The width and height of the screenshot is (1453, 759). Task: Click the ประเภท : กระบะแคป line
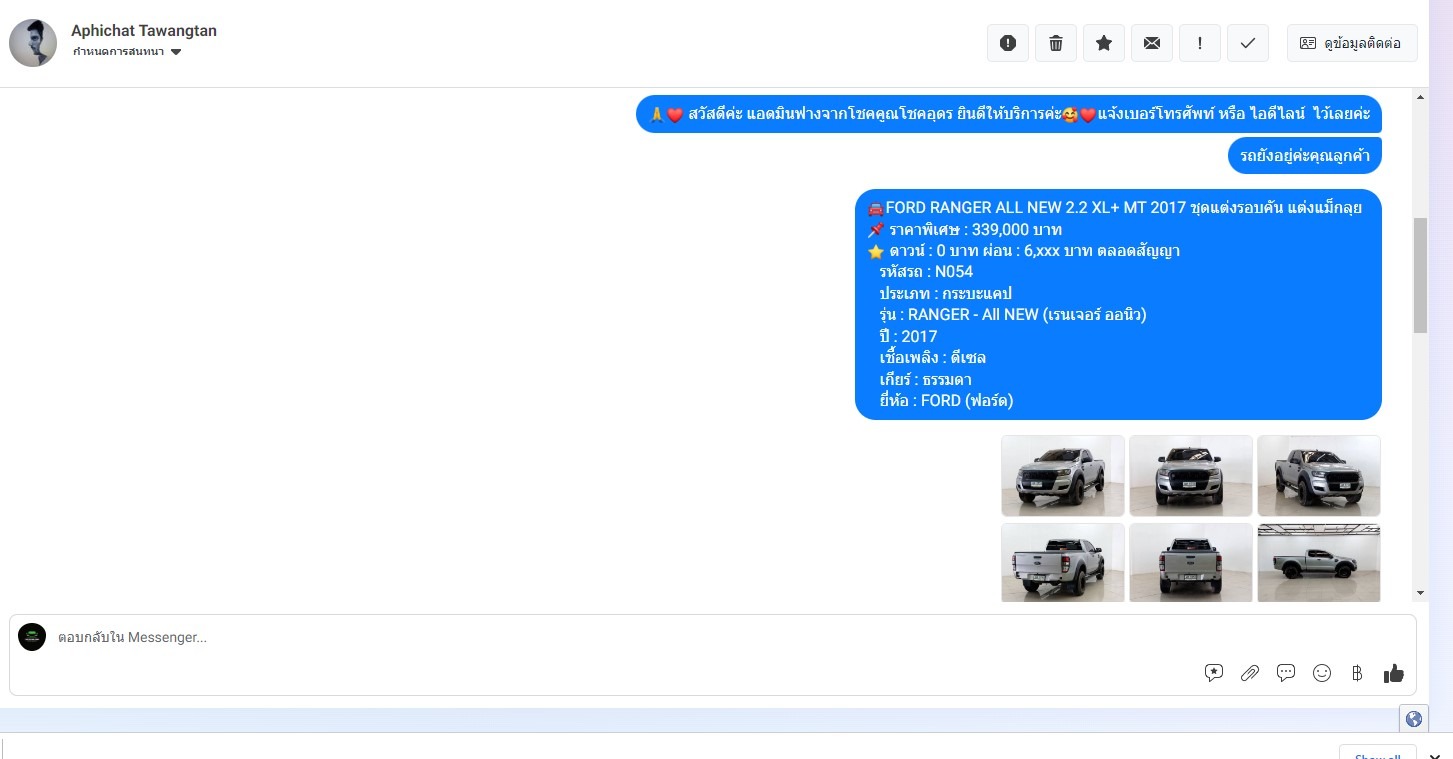click(946, 294)
